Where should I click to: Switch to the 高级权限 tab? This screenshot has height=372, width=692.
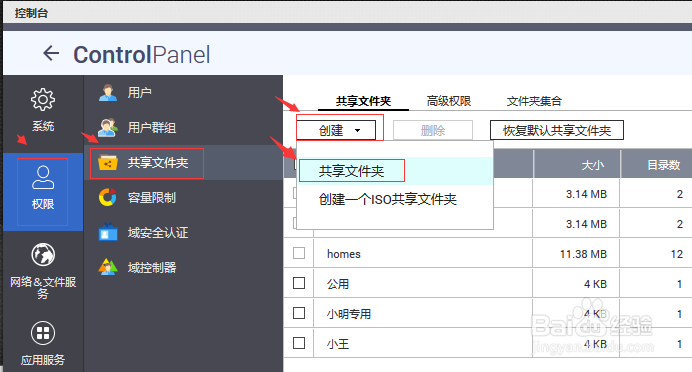tap(449, 101)
